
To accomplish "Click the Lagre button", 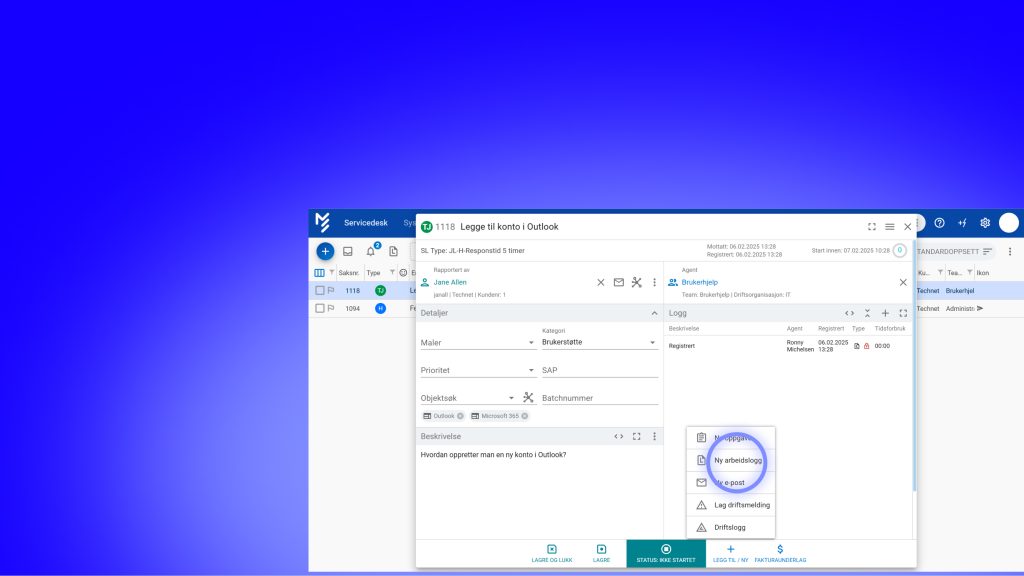I will click(601, 554).
